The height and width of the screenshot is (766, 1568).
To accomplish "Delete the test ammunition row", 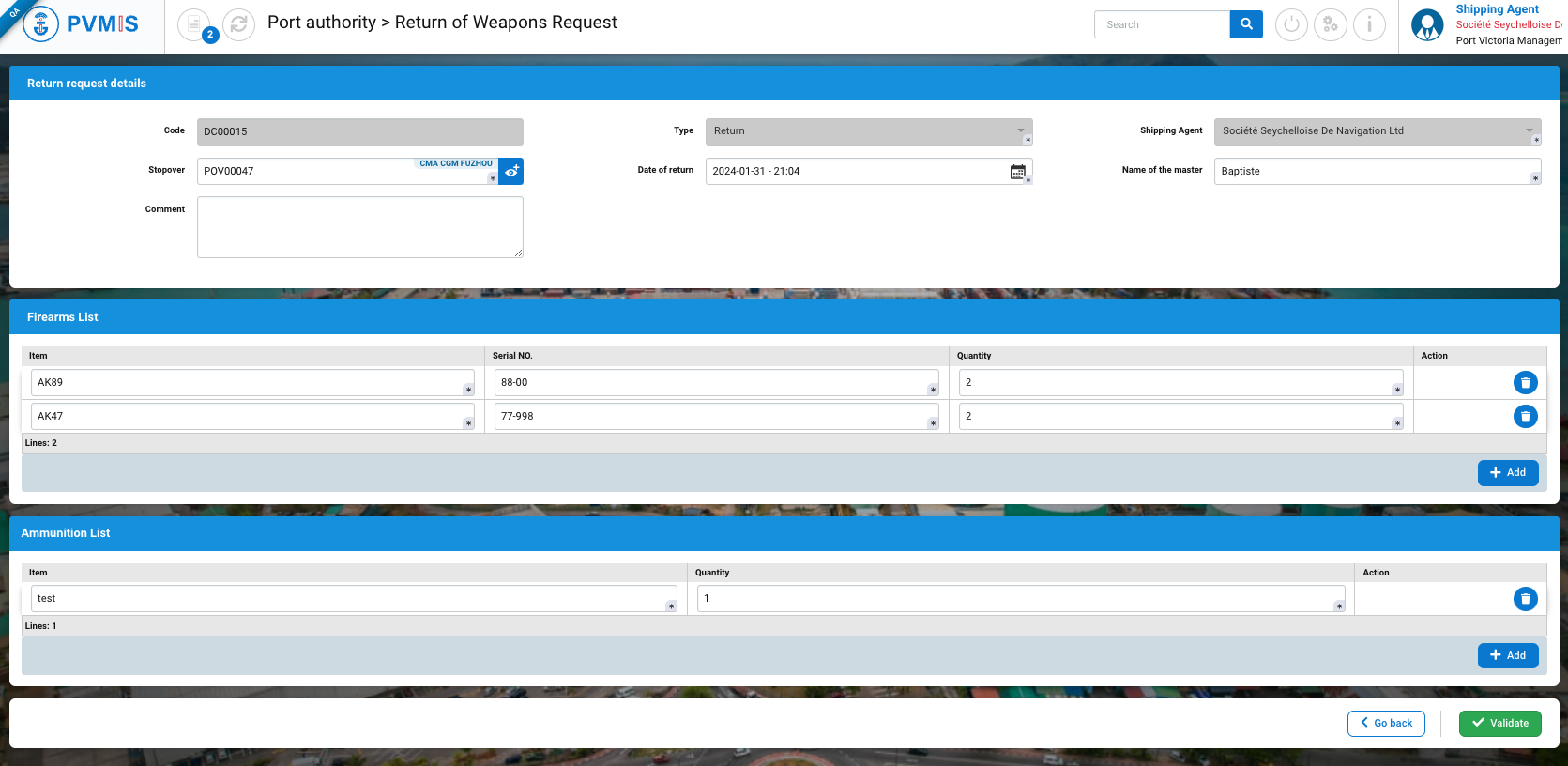I will [1525, 599].
